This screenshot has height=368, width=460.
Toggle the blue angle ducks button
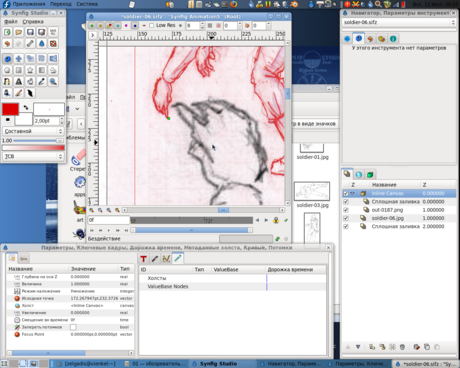135,25
